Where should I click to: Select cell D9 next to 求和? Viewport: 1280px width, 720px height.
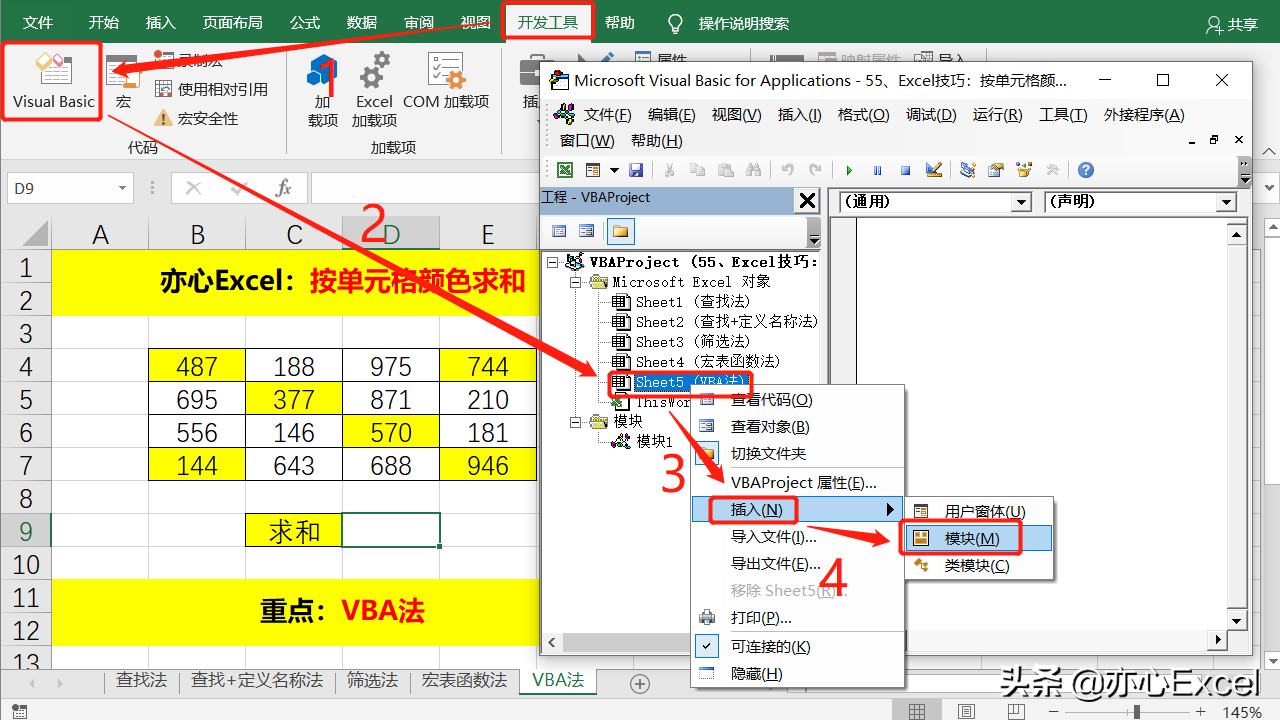click(391, 530)
